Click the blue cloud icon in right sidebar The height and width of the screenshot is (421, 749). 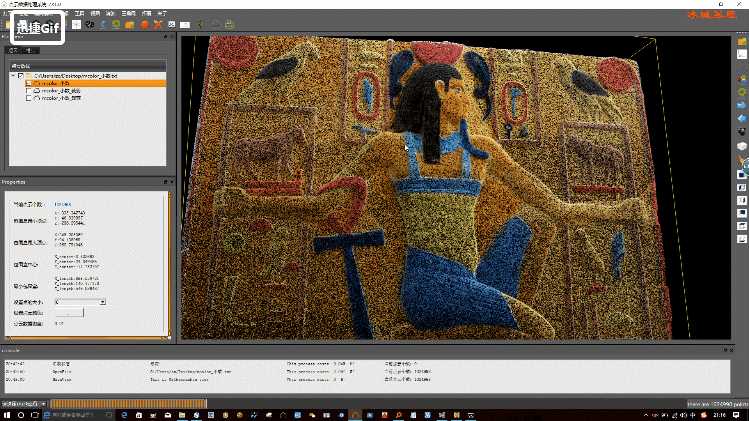pos(742,105)
